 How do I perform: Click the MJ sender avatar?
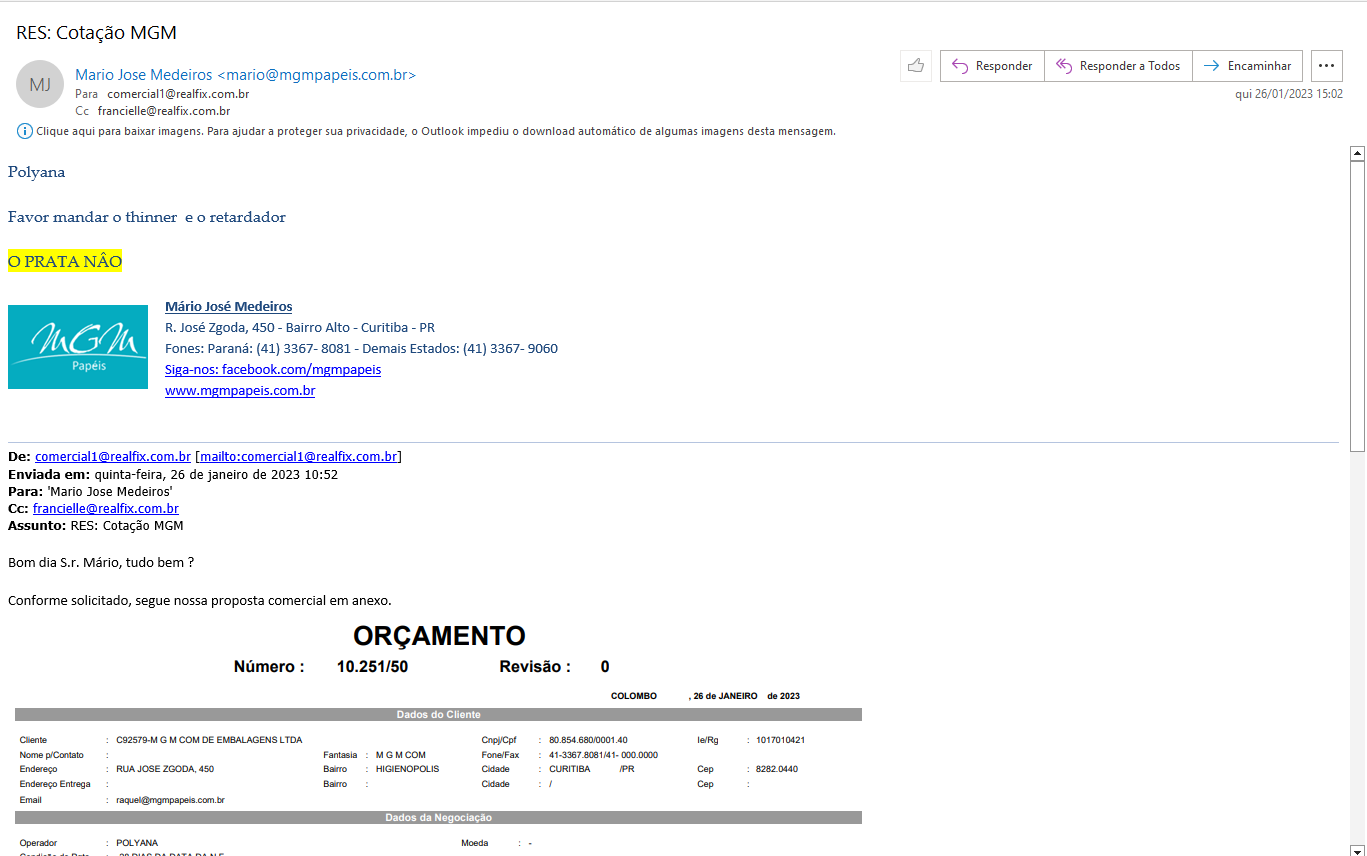click(40, 84)
